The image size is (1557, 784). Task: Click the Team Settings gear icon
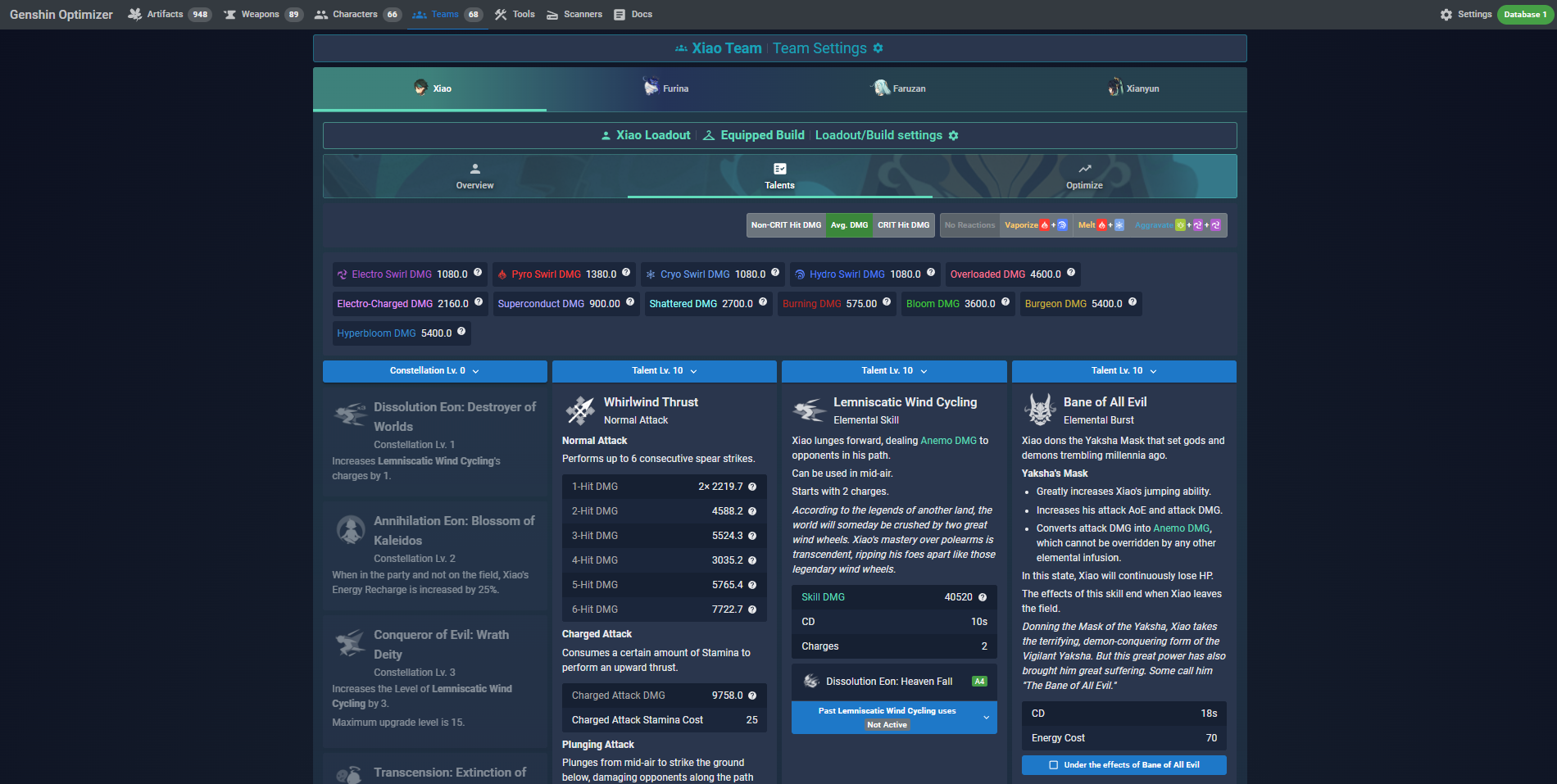coord(878,48)
